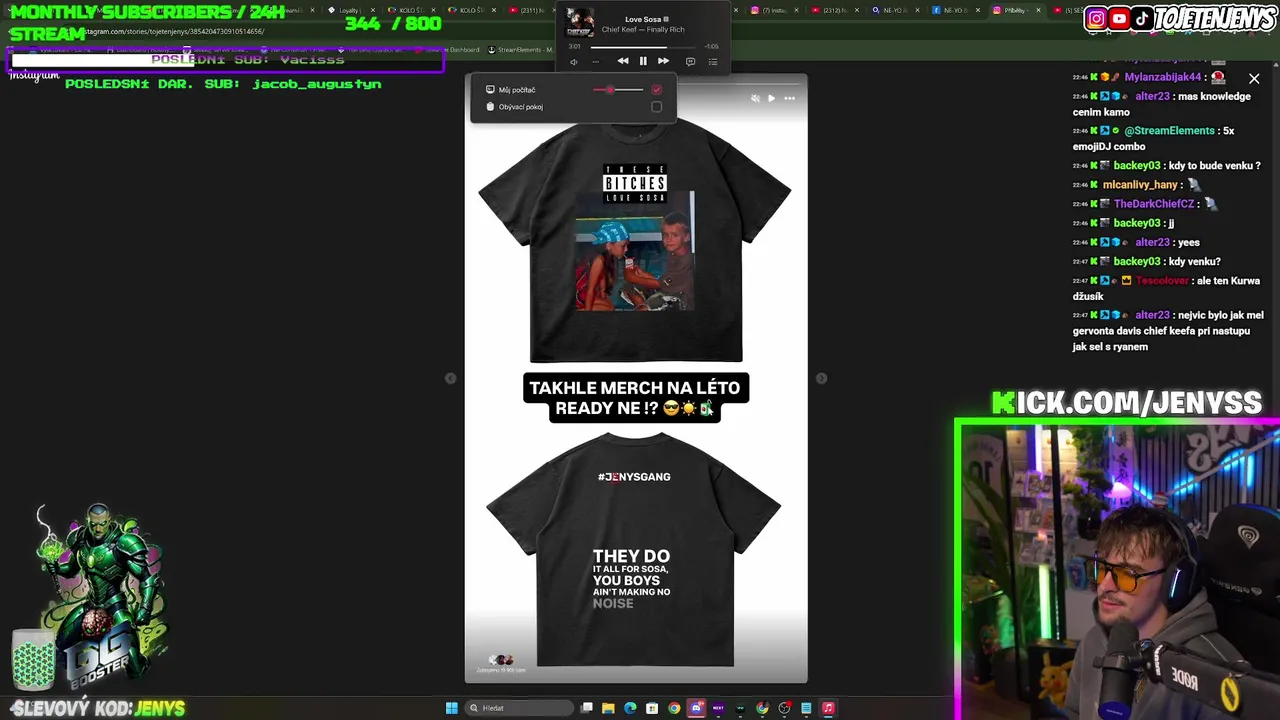Skip to the next track in the music popup

click(663, 61)
